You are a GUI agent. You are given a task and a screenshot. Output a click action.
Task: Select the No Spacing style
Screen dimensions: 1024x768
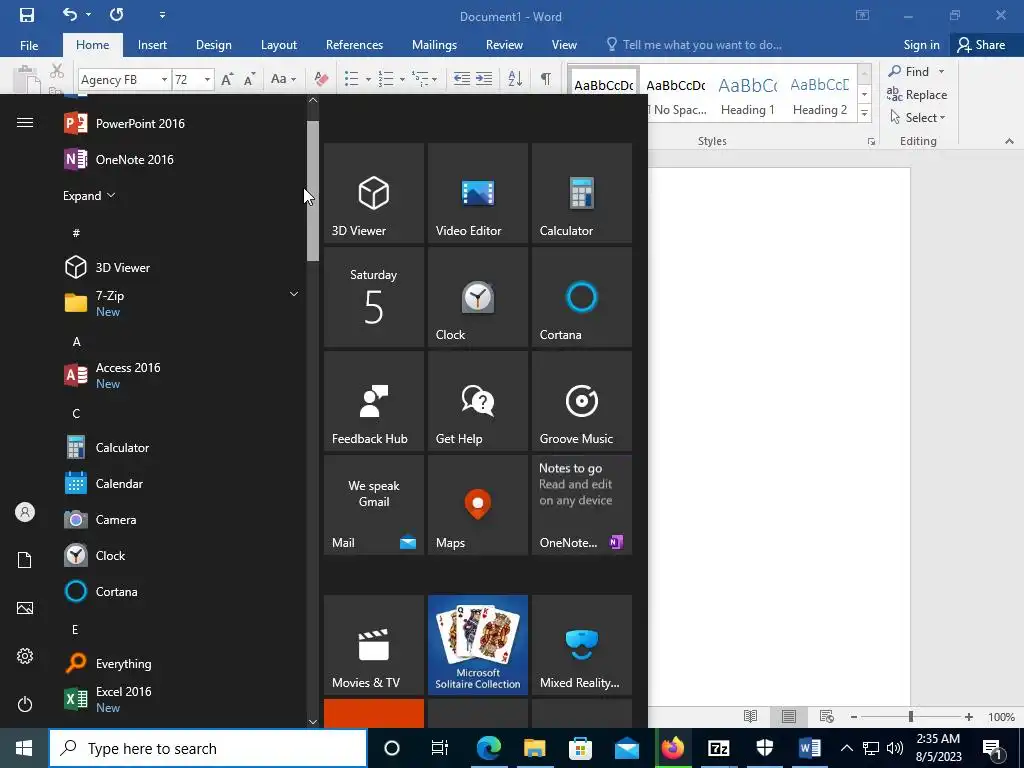pos(676,96)
